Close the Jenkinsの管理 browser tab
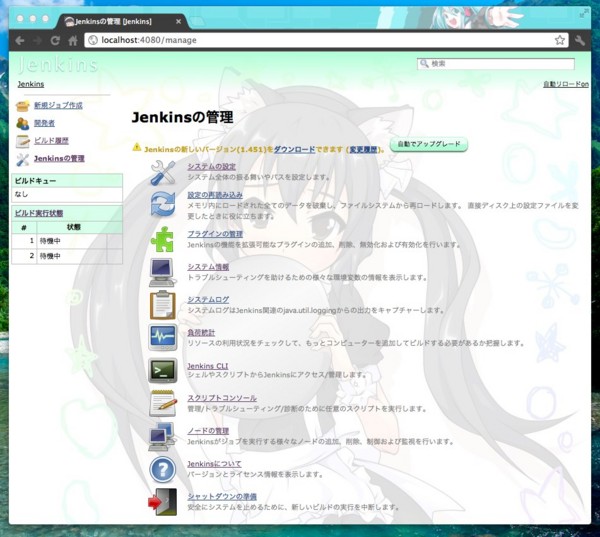Screen dimensions: 600x537 coord(178,22)
